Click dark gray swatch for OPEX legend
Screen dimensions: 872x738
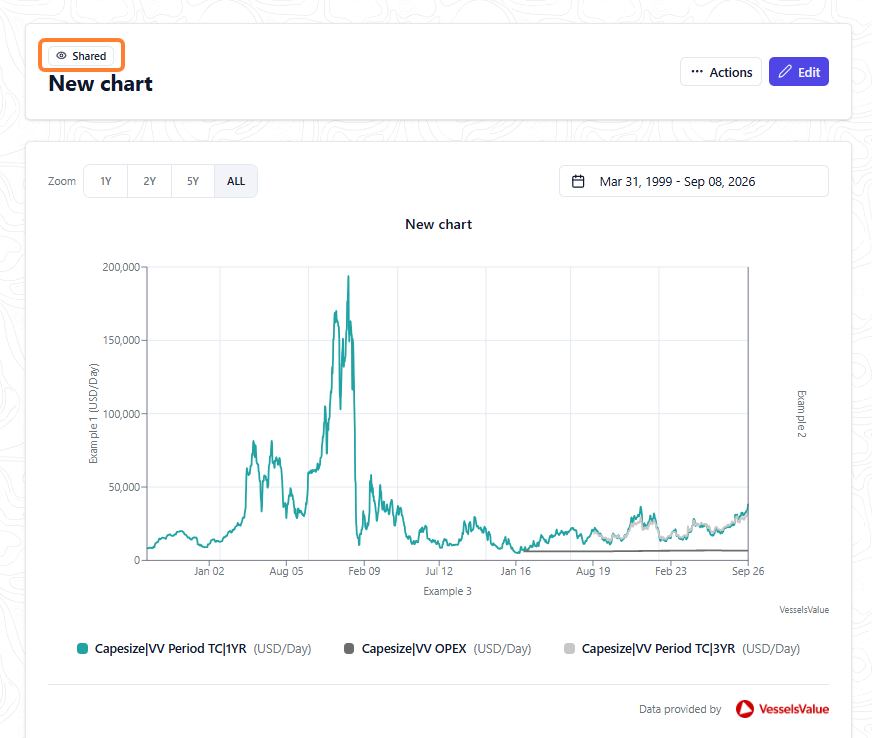pos(349,648)
